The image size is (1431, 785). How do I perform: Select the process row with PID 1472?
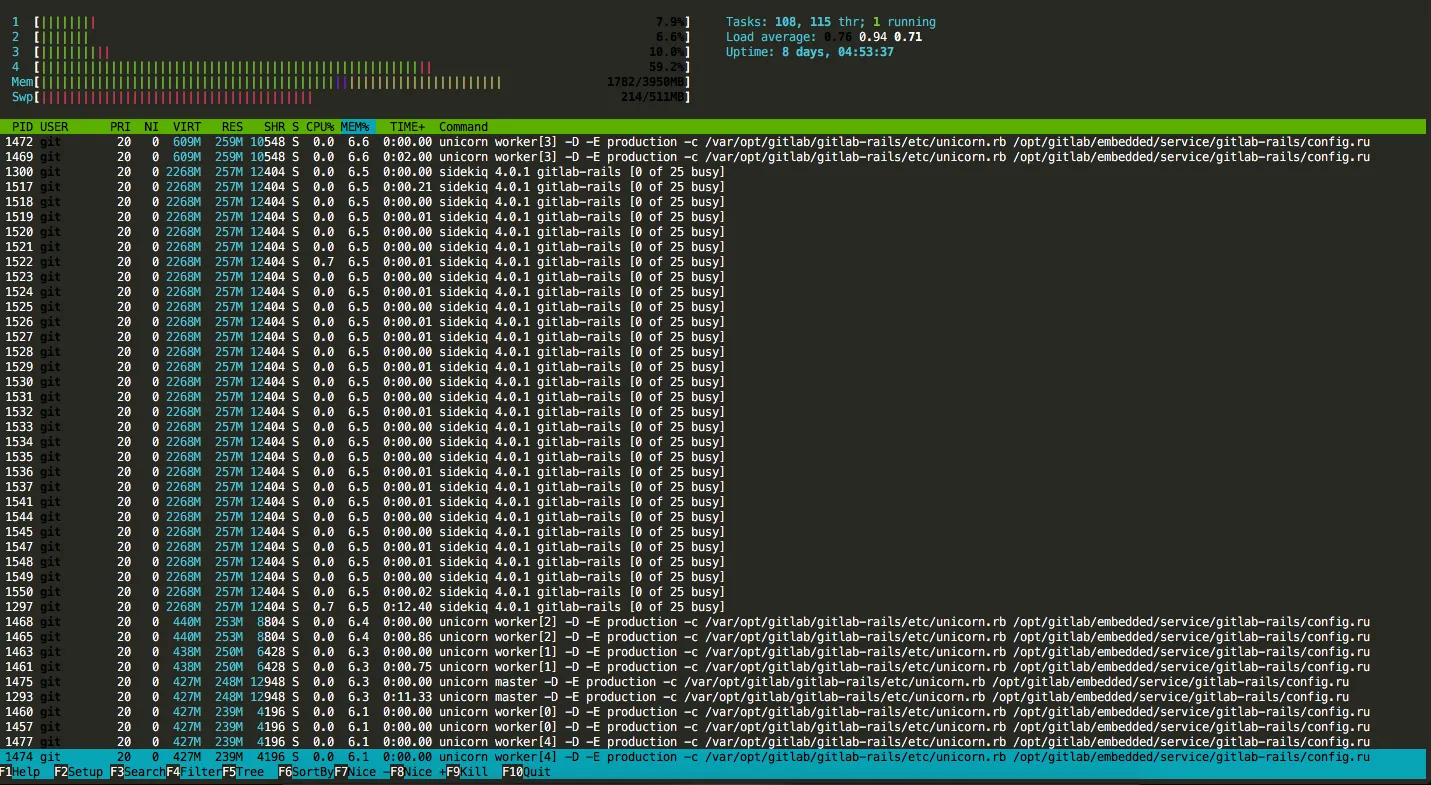[715, 142]
